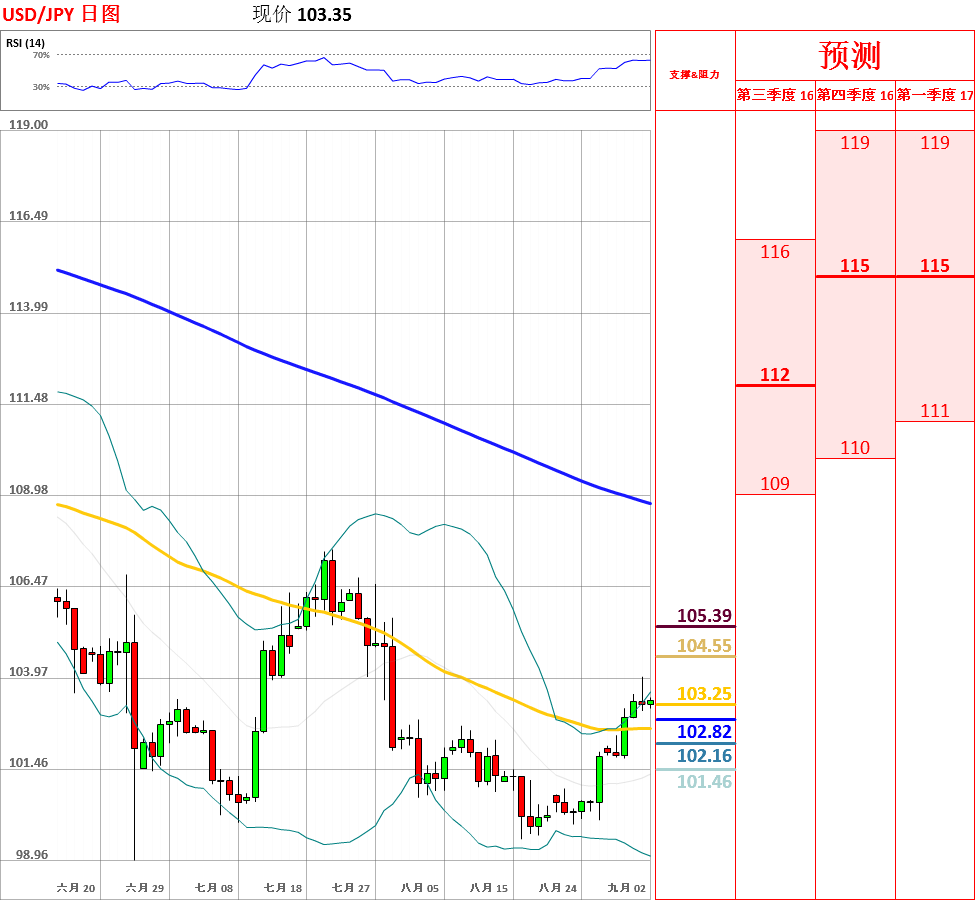Select the 第四季度 16 column header
This screenshot has width=975, height=900.
point(855,95)
